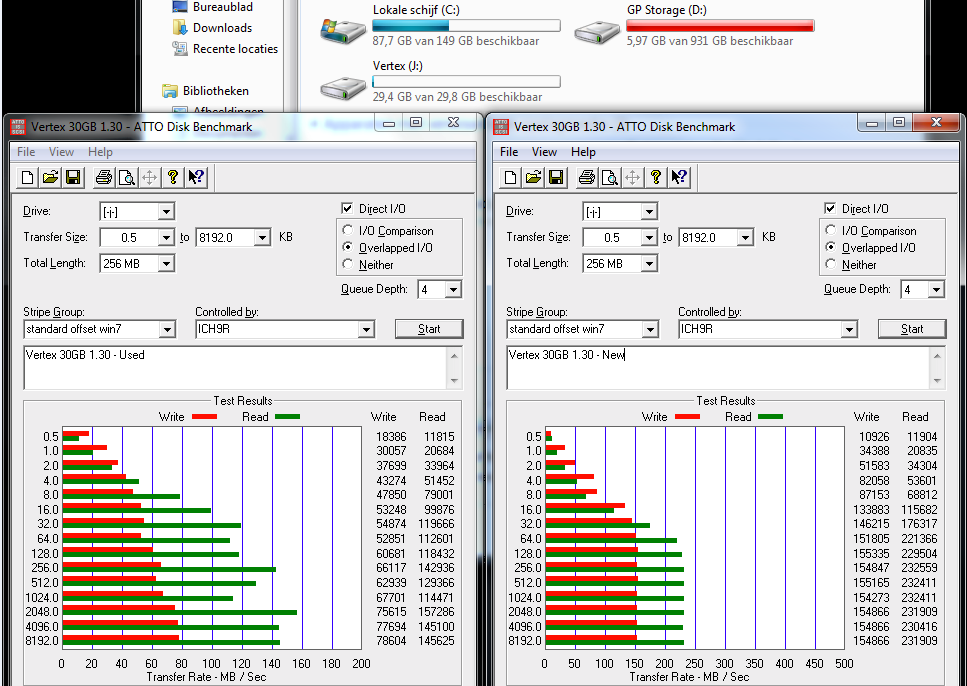Open Help menu in Used benchmark window
967x686 pixels.
point(100,152)
